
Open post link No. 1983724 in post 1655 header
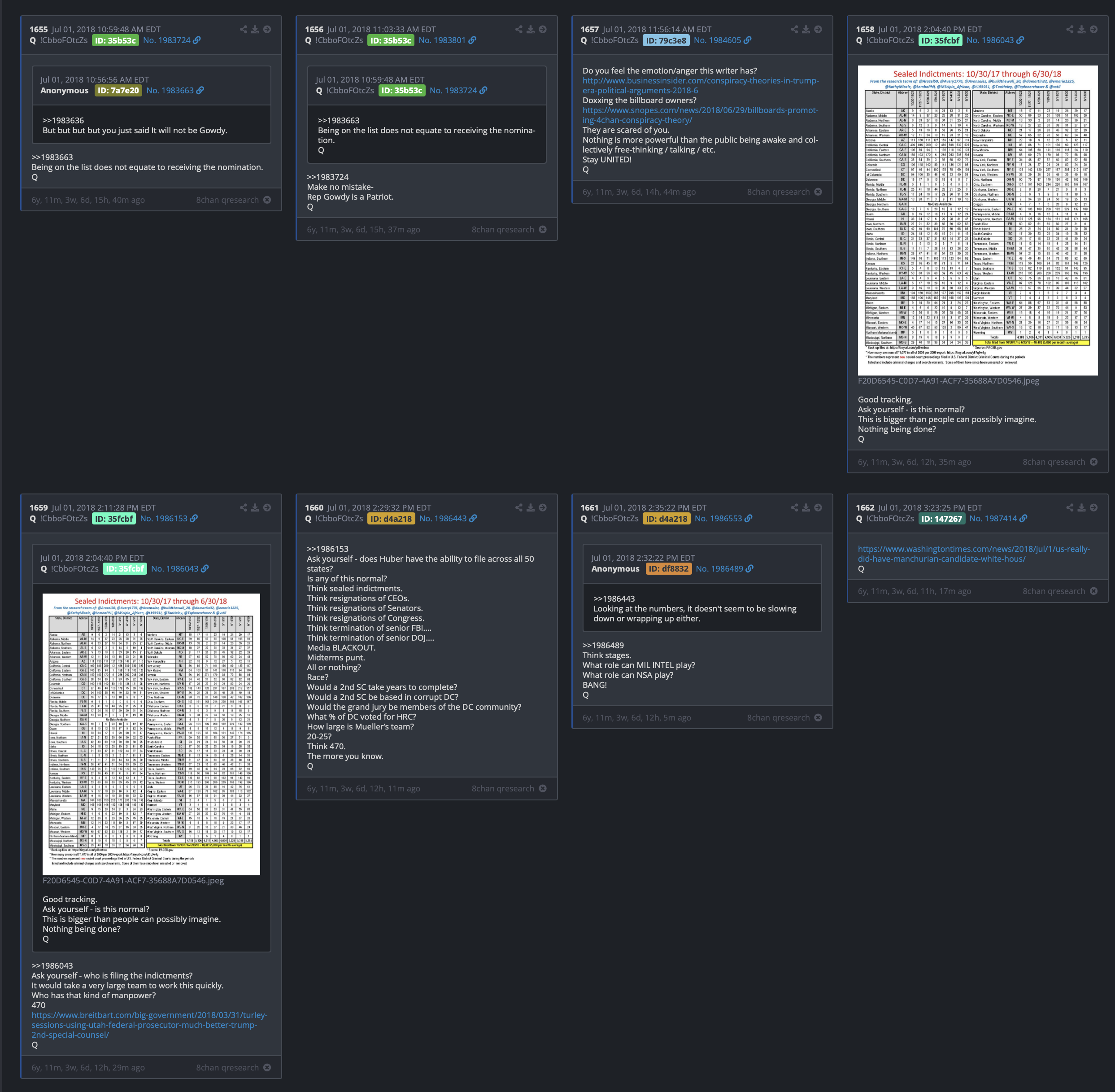coord(171,40)
